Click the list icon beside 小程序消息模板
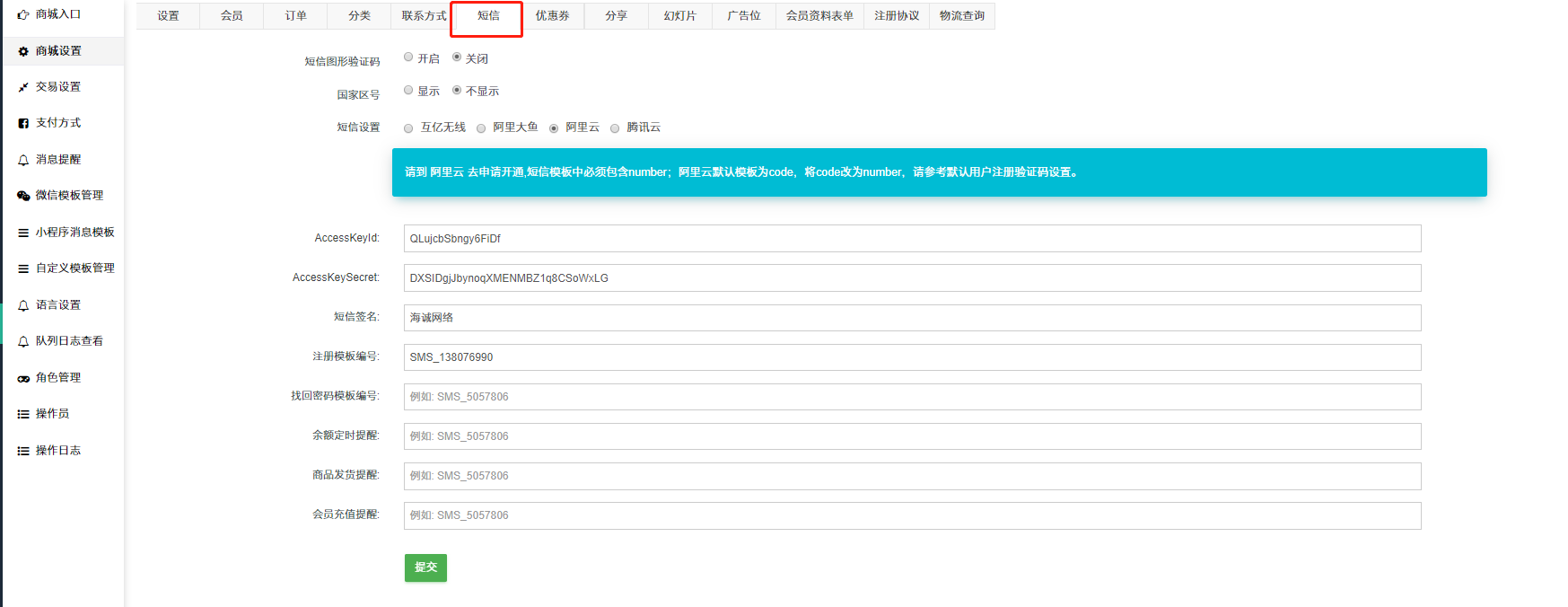1568x607 pixels. (x=23, y=233)
